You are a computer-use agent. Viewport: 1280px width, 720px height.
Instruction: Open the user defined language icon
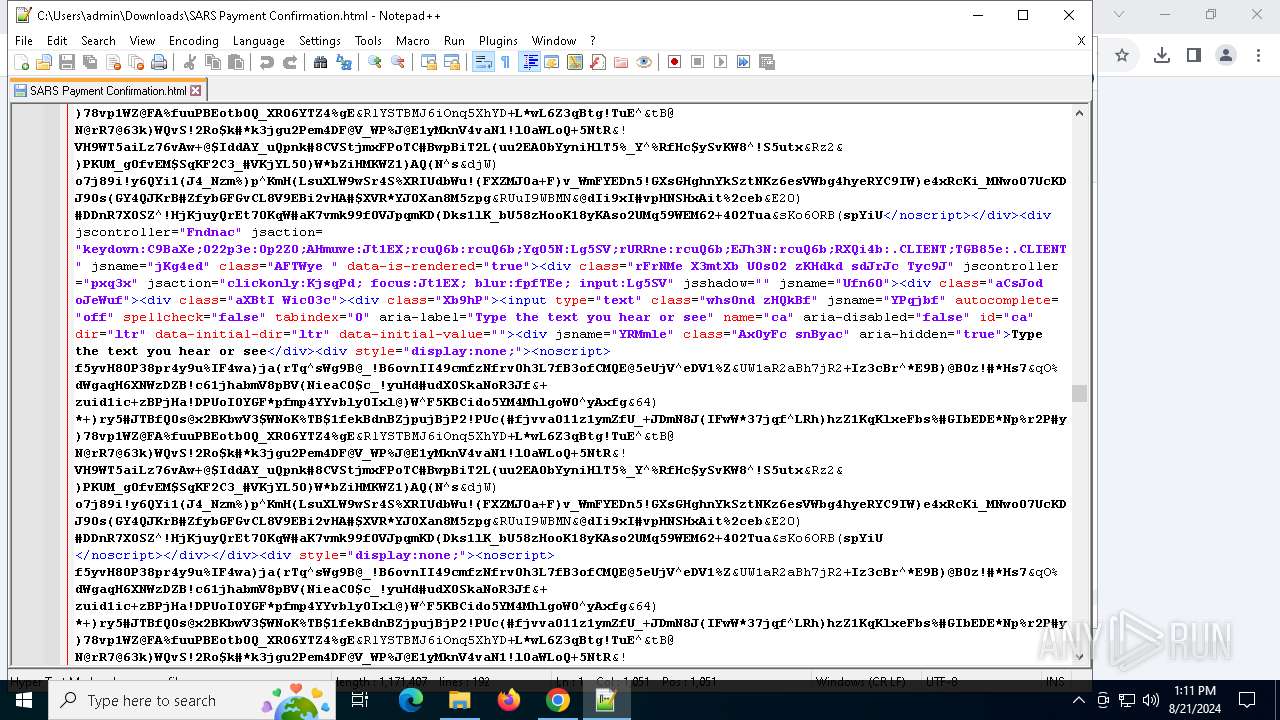pyautogui.click(x=552, y=62)
